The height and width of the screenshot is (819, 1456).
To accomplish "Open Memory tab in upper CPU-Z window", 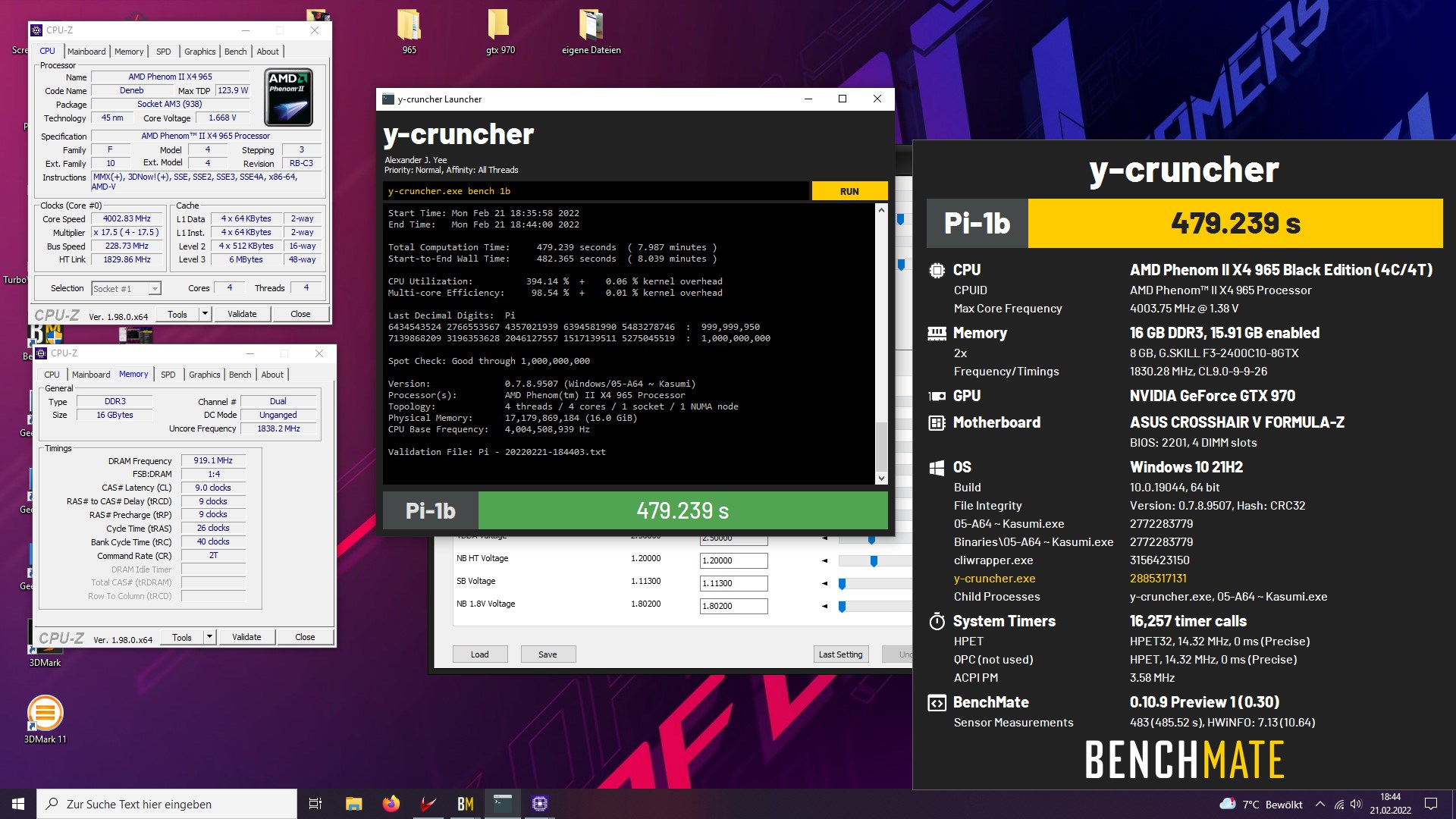I will pos(129,52).
